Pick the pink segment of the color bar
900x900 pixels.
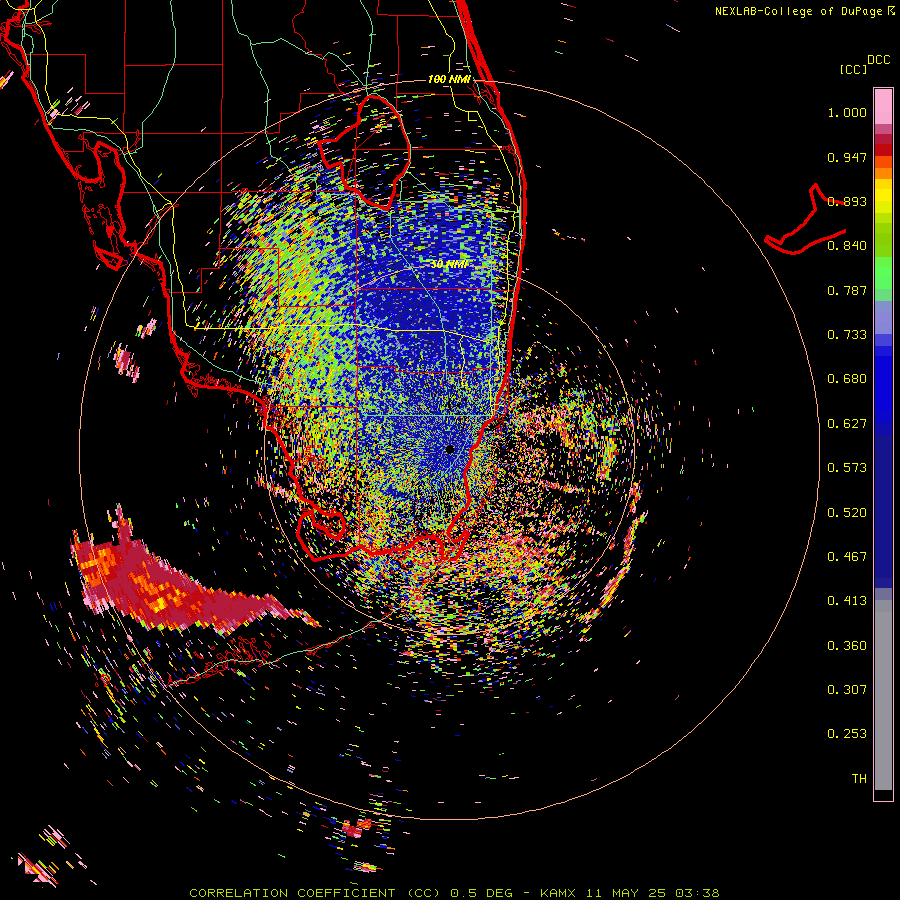883,106
